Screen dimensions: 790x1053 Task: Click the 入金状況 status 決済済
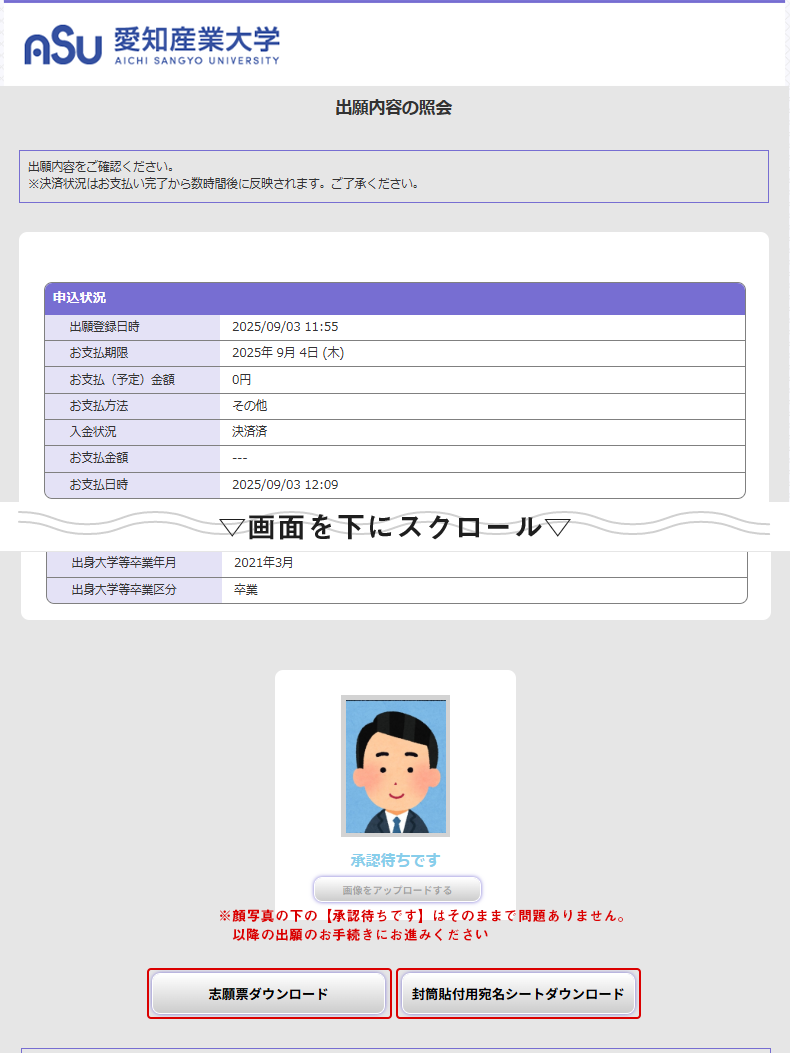point(250,432)
